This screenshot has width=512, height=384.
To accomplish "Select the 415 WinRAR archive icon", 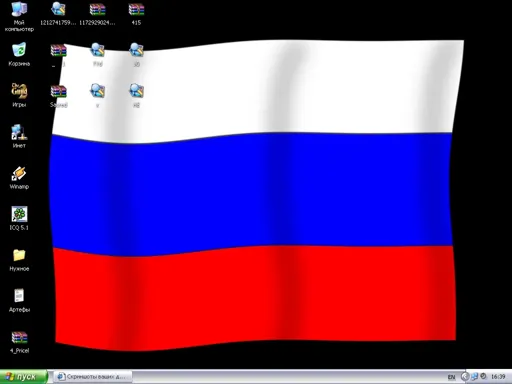I will coord(136,13).
